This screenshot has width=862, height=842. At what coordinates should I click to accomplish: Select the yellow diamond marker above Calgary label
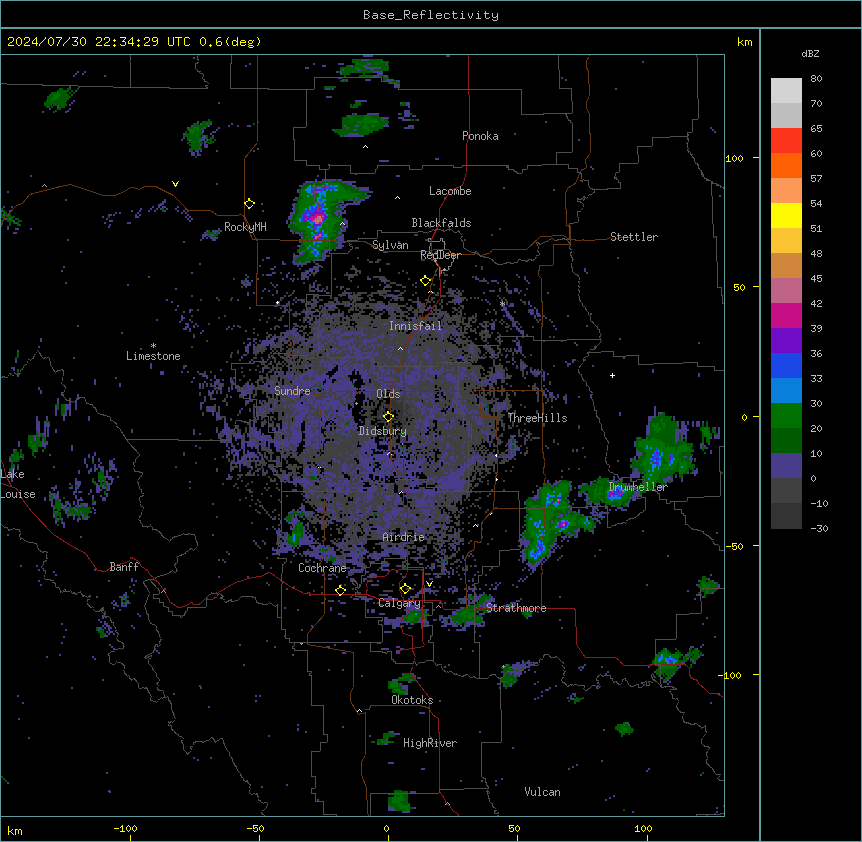[406, 589]
